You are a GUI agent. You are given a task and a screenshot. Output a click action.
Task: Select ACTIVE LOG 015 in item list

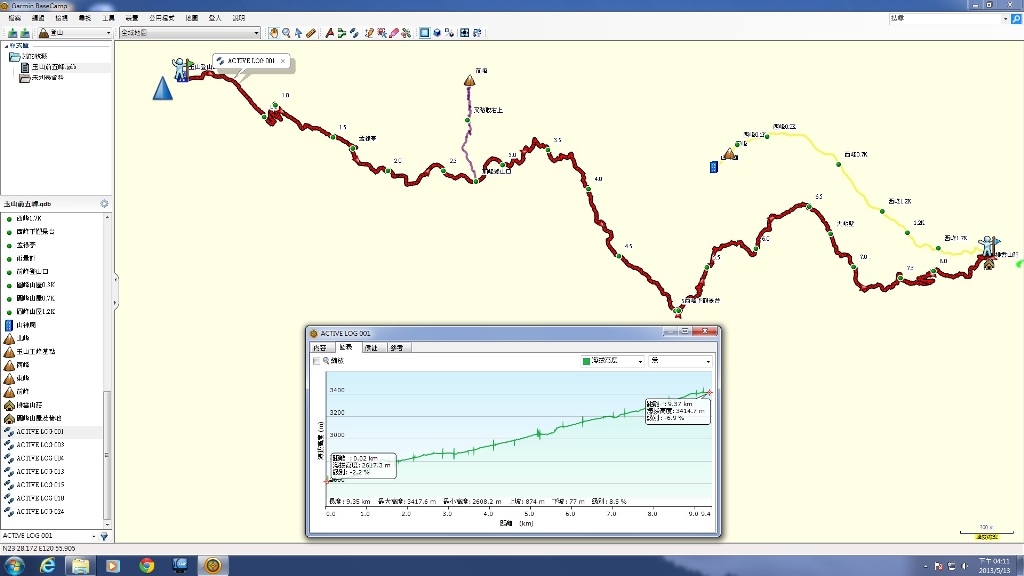pyautogui.click(x=52, y=485)
